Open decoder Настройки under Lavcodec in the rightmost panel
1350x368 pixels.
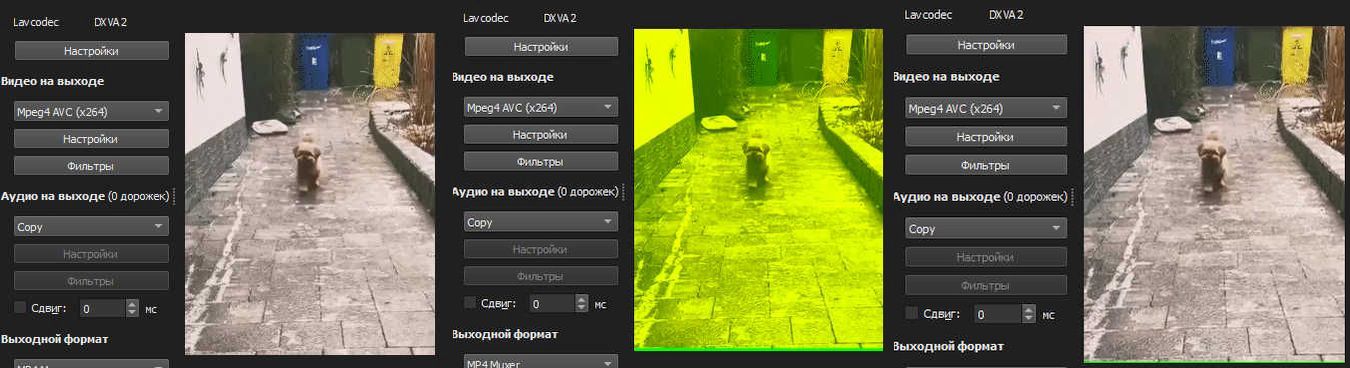click(986, 45)
